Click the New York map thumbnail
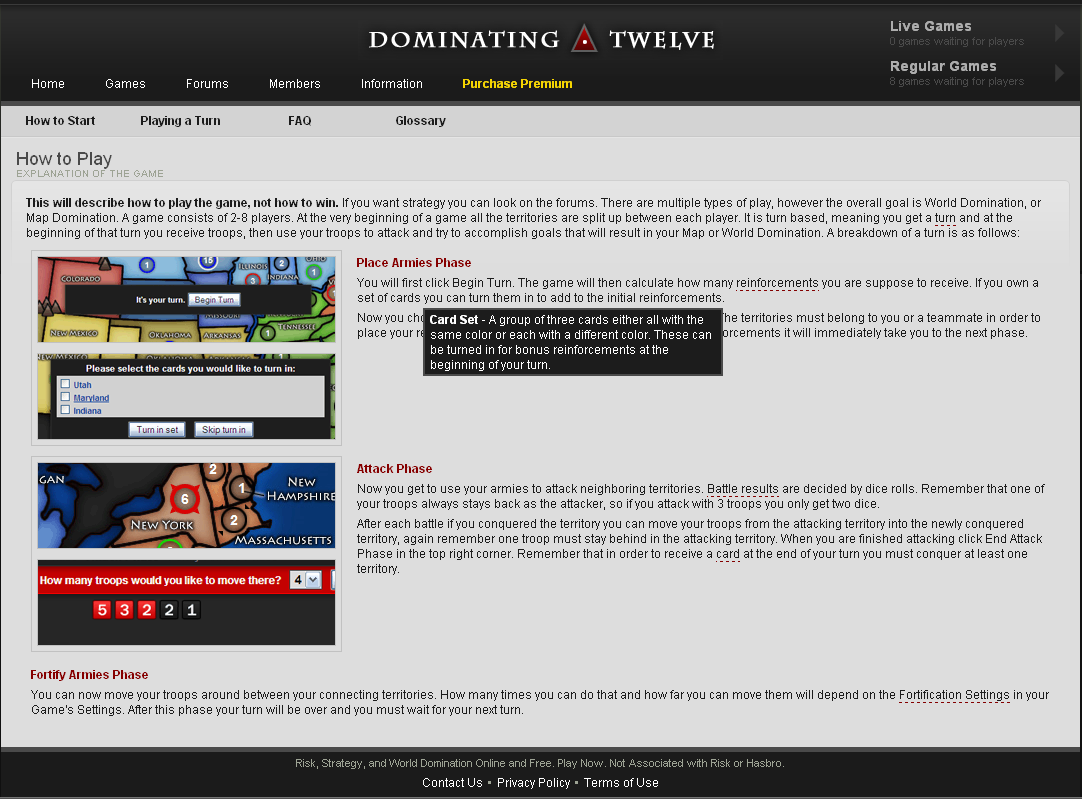This screenshot has height=799, width=1082. [x=186, y=505]
